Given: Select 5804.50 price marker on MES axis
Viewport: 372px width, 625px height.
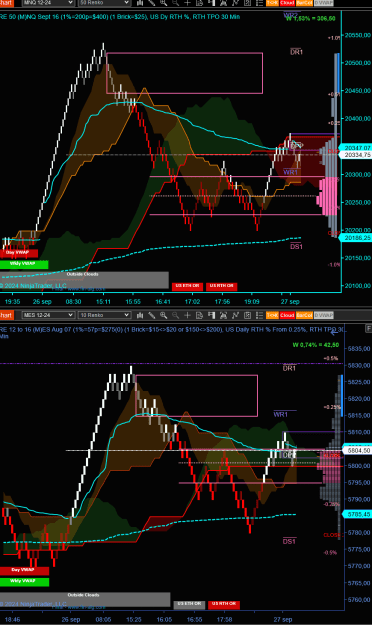Looking at the screenshot, I should click(x=358, y=450).
